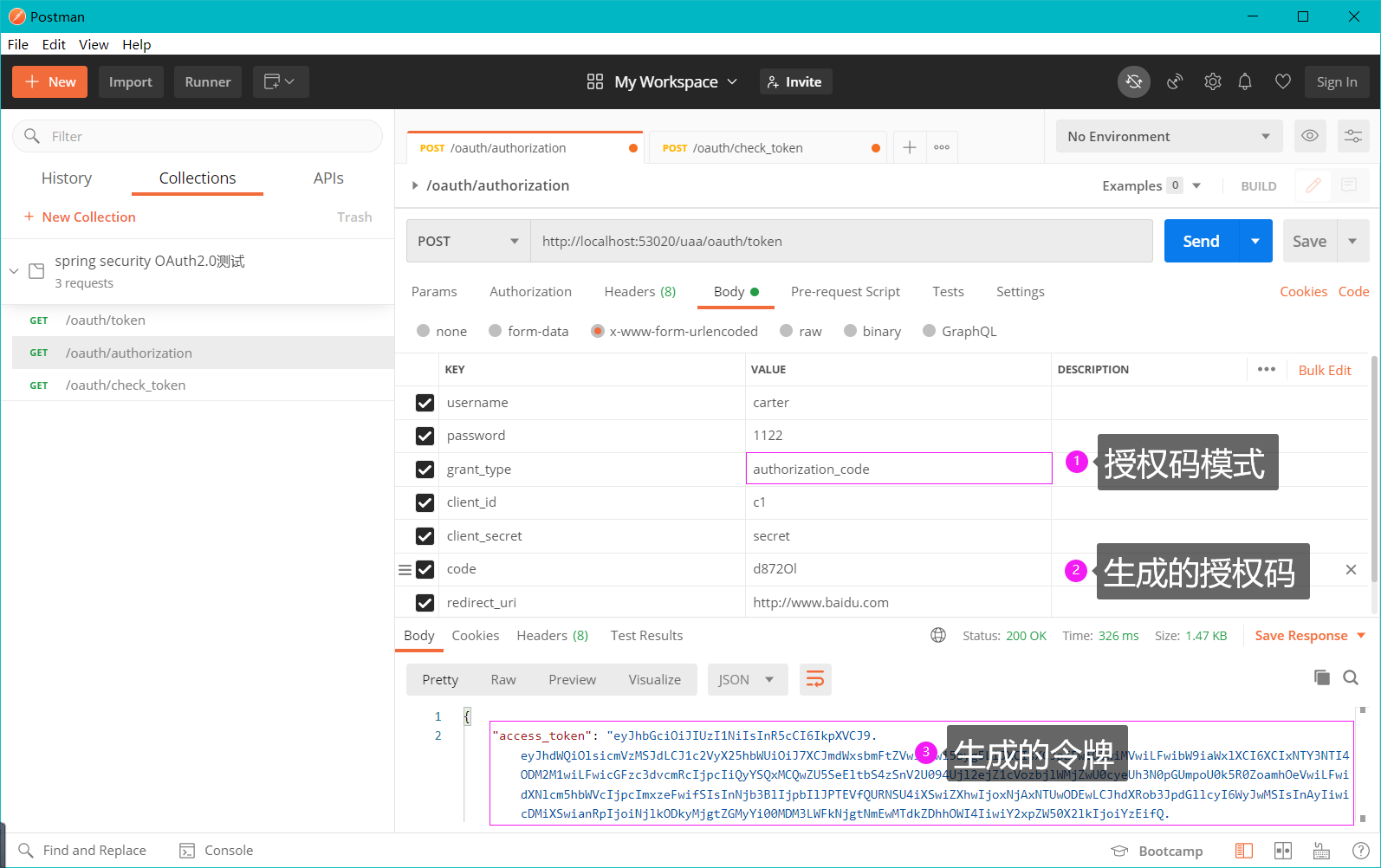
Task: Click the request URL input field
Action: coord(841,241)
